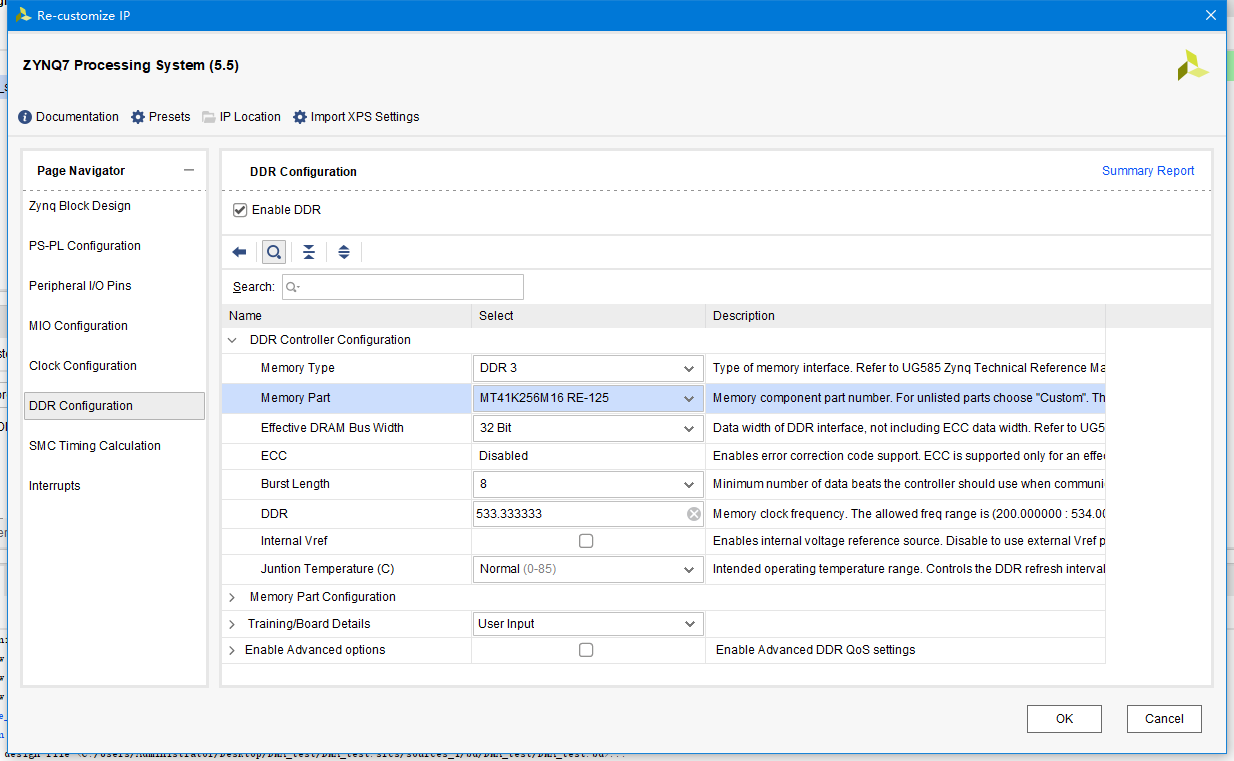Check Enable Advanced options checkbox

tap(586, 650)
